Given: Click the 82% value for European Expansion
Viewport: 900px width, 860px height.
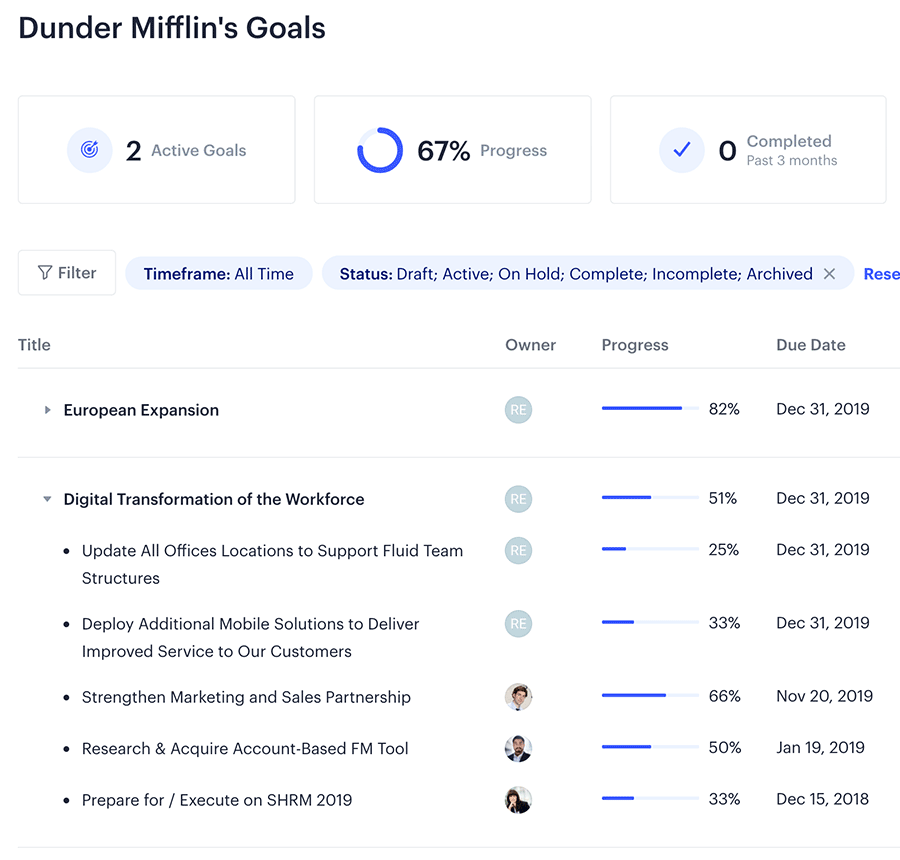Looking at the screenshot, I should [724, 409].
